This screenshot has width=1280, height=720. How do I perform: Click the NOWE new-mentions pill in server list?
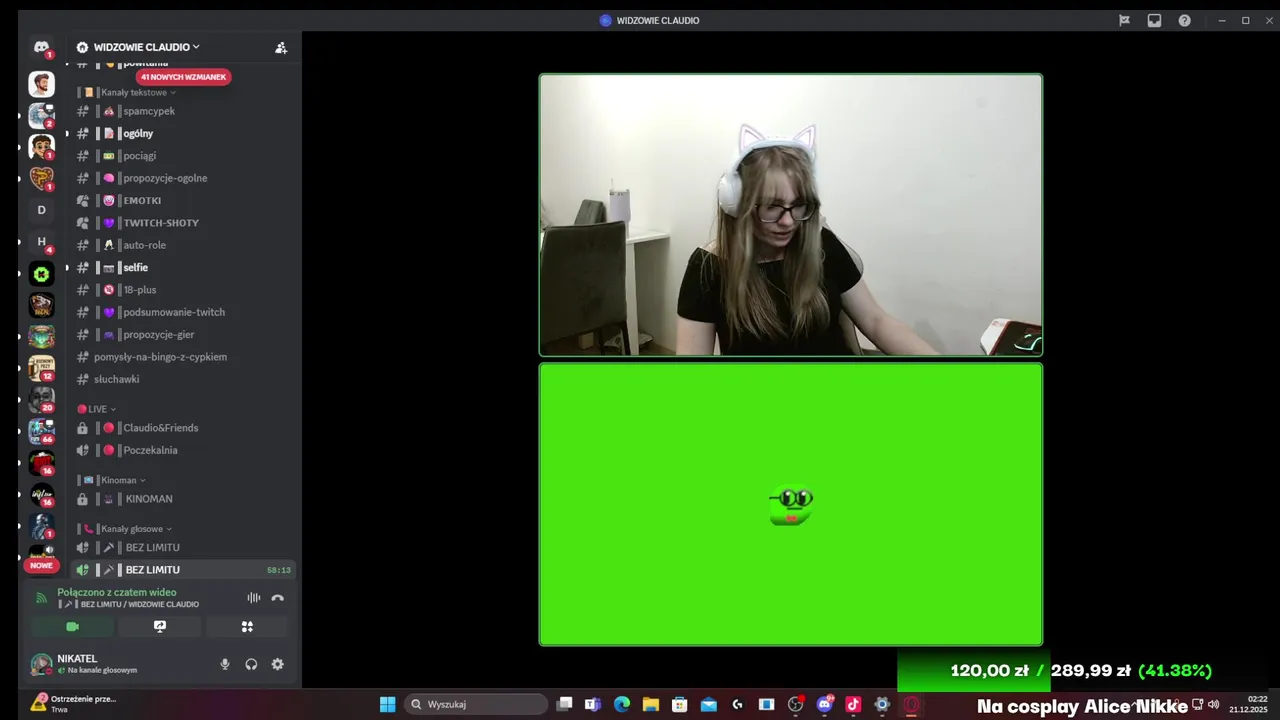click(x=41, y=565)
